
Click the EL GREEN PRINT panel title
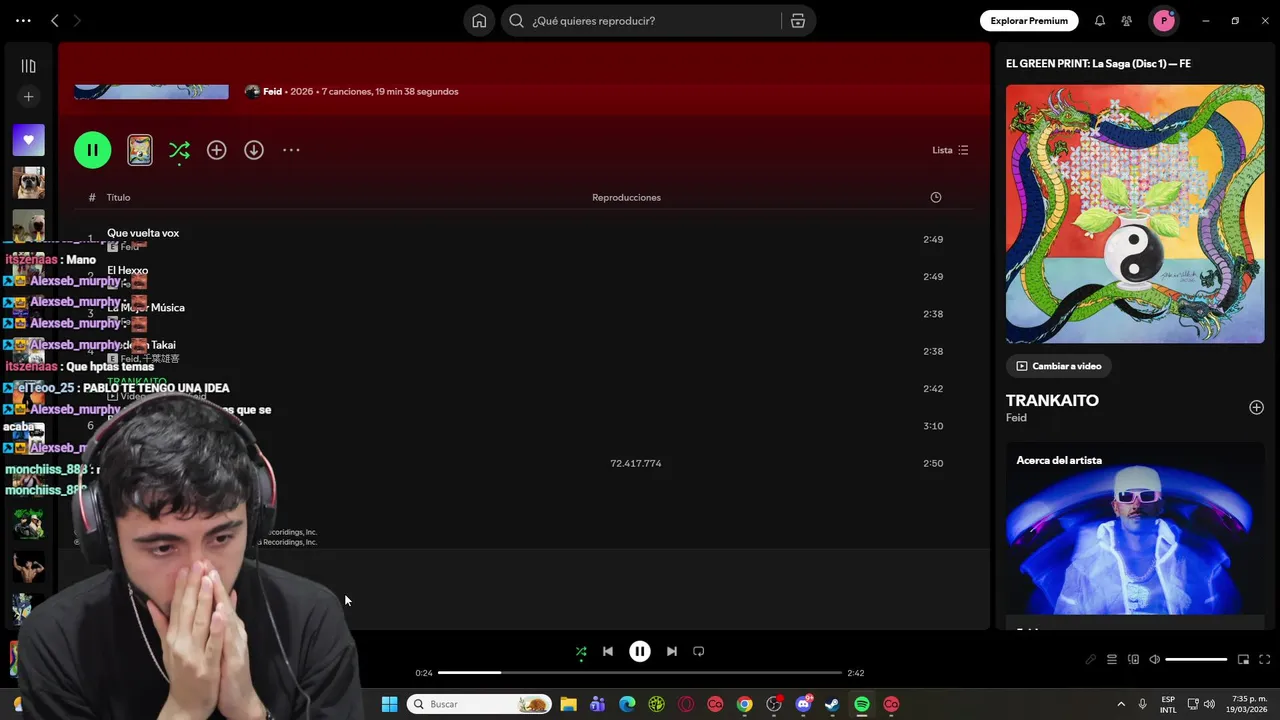pos(1098,64)
